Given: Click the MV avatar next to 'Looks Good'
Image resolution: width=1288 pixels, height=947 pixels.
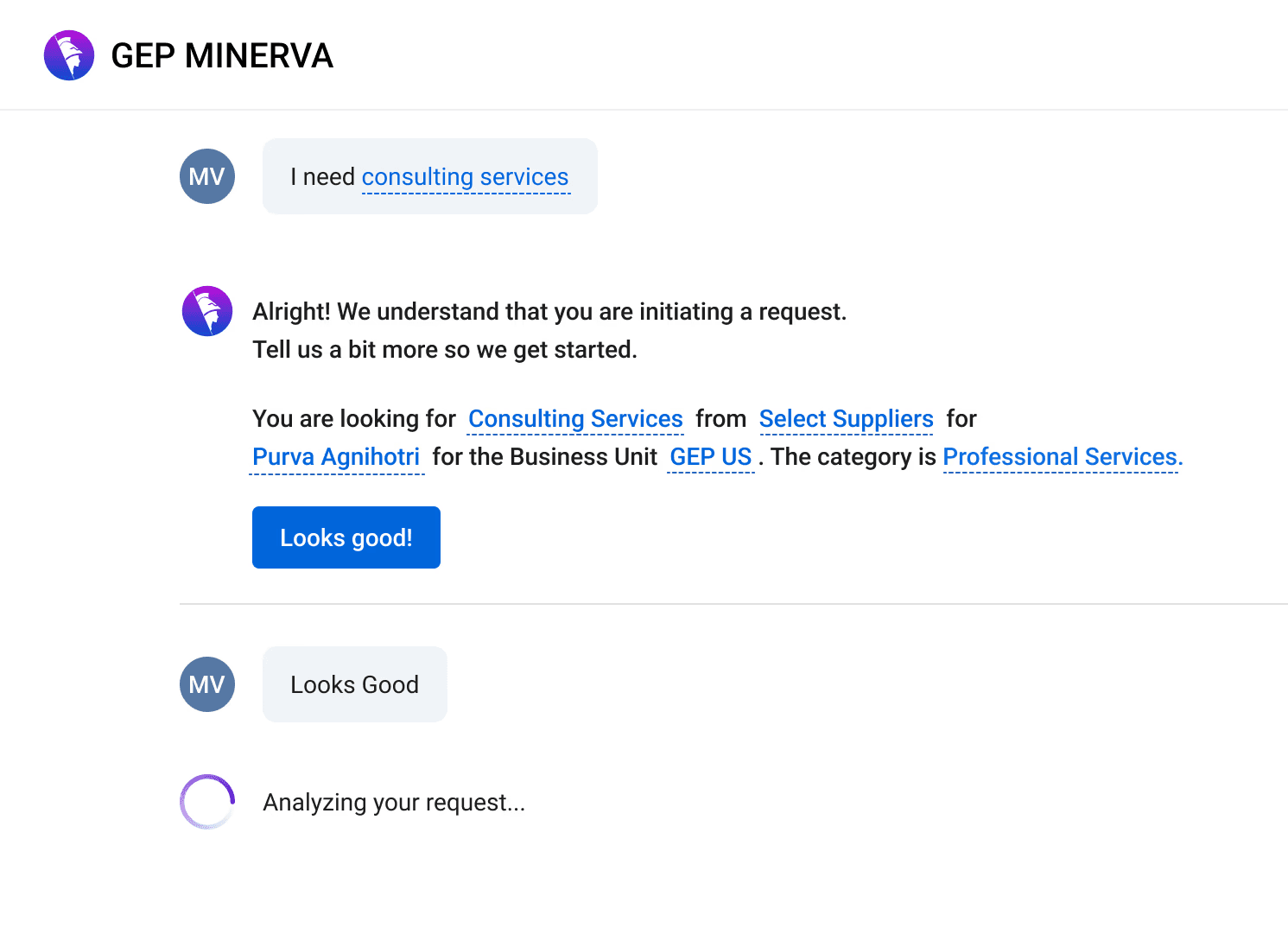Looking at the screenshot, I should click(x=207, y=684).
